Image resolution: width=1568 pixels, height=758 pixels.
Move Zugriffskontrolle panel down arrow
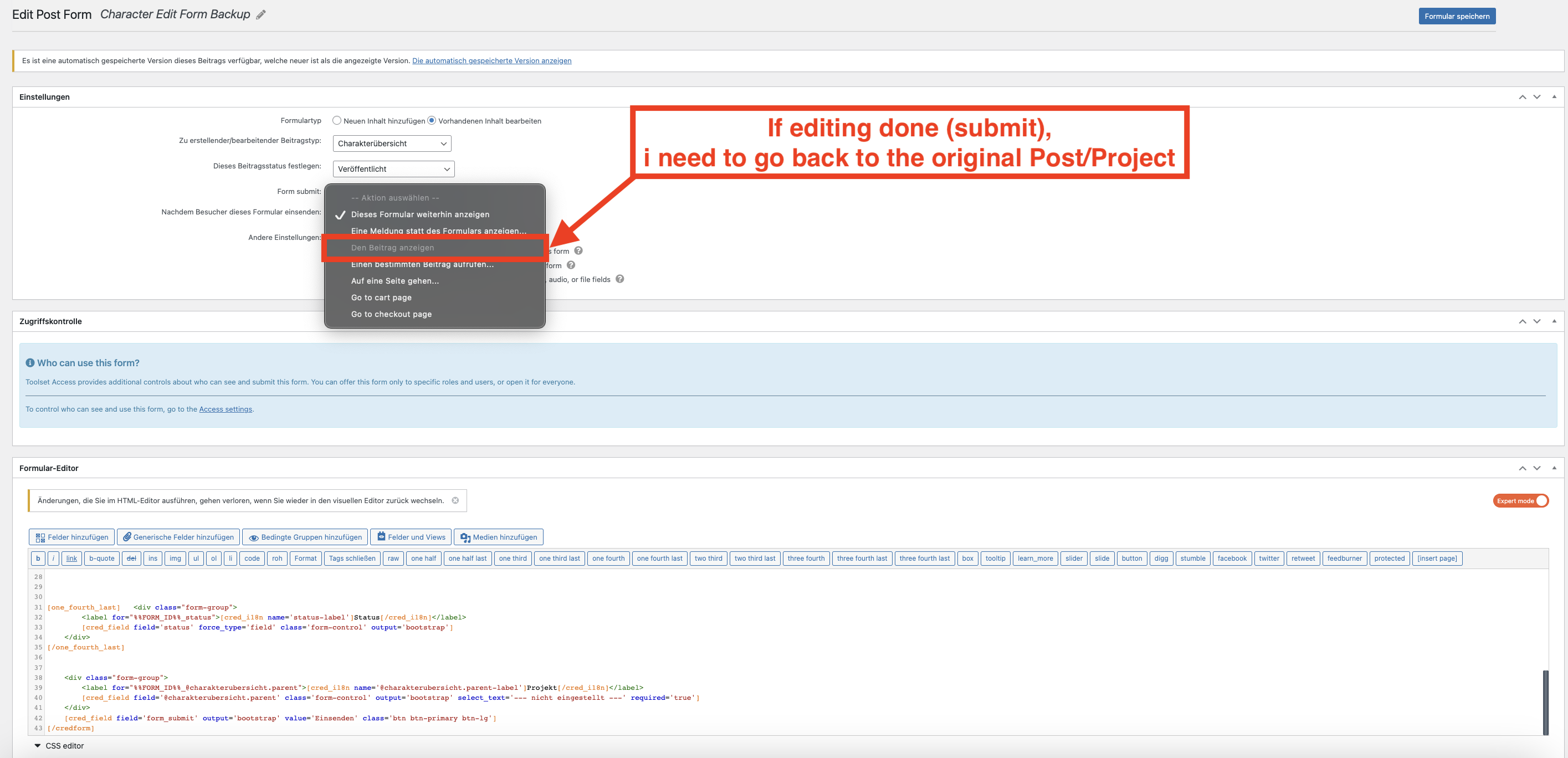tap(1536, 321)
